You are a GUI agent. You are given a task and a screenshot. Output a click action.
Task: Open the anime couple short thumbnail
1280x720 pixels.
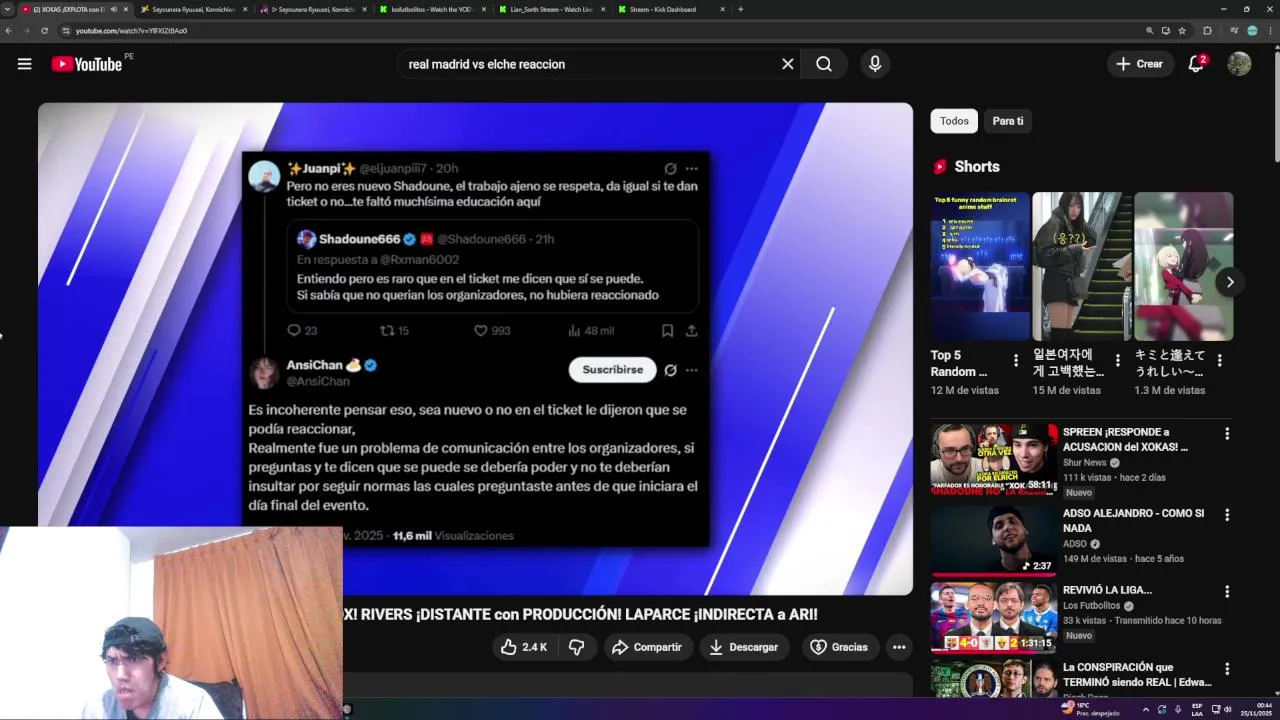point(1184,266)
